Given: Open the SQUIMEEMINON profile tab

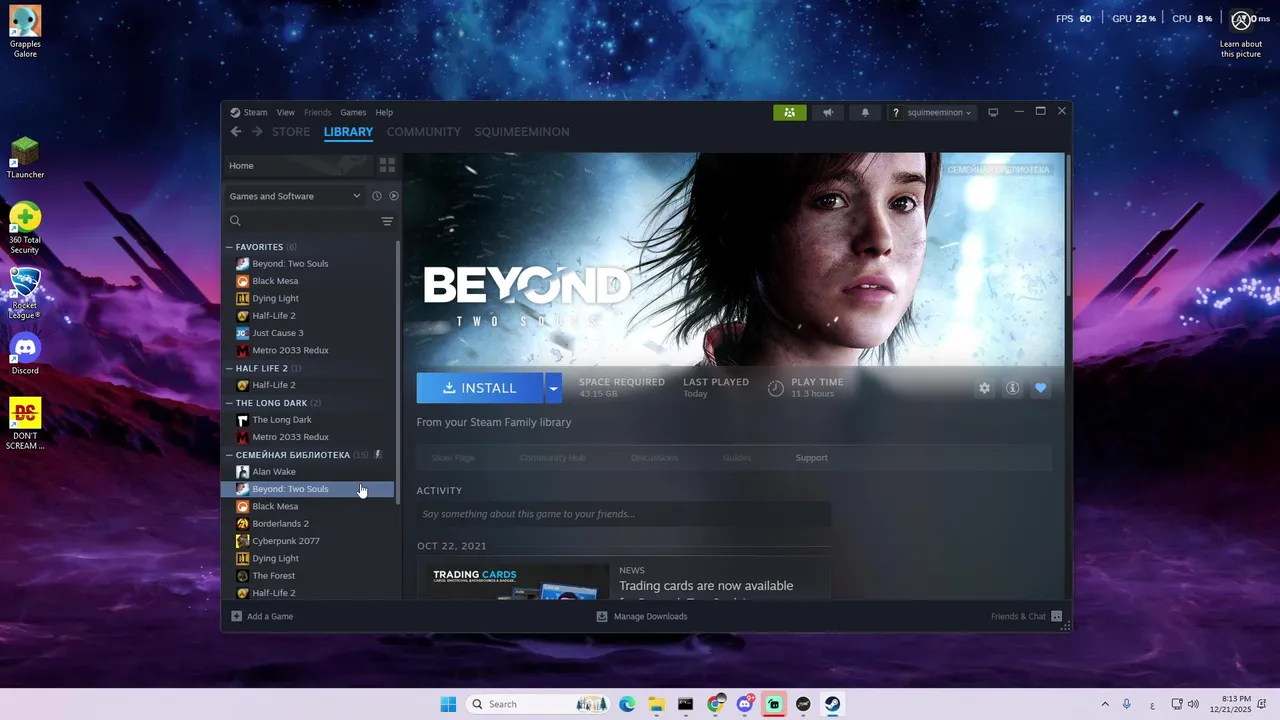Looking at the screenshot, I should (522, 132).
